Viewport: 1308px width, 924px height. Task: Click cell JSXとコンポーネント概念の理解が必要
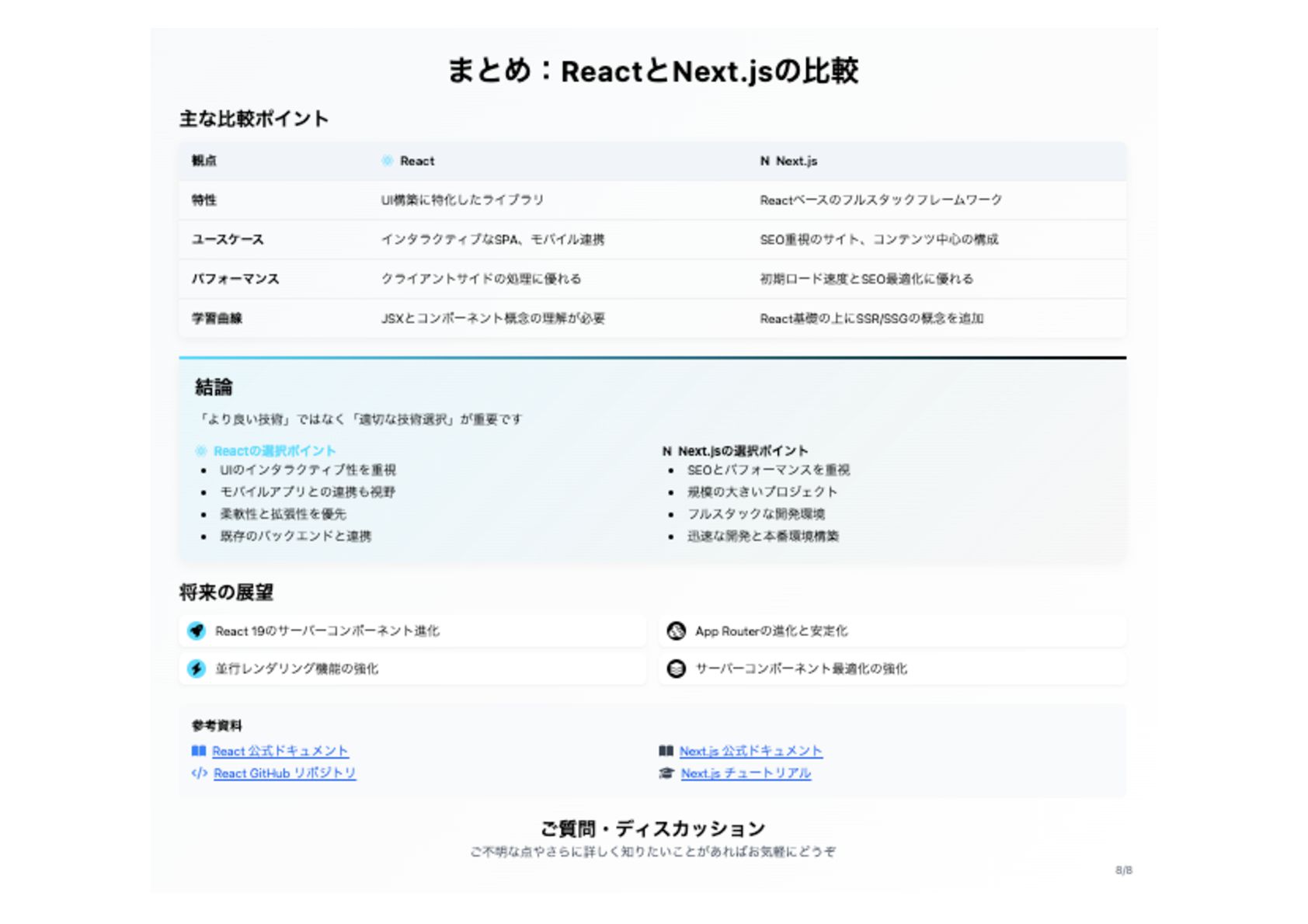click(x=492, y=318)
